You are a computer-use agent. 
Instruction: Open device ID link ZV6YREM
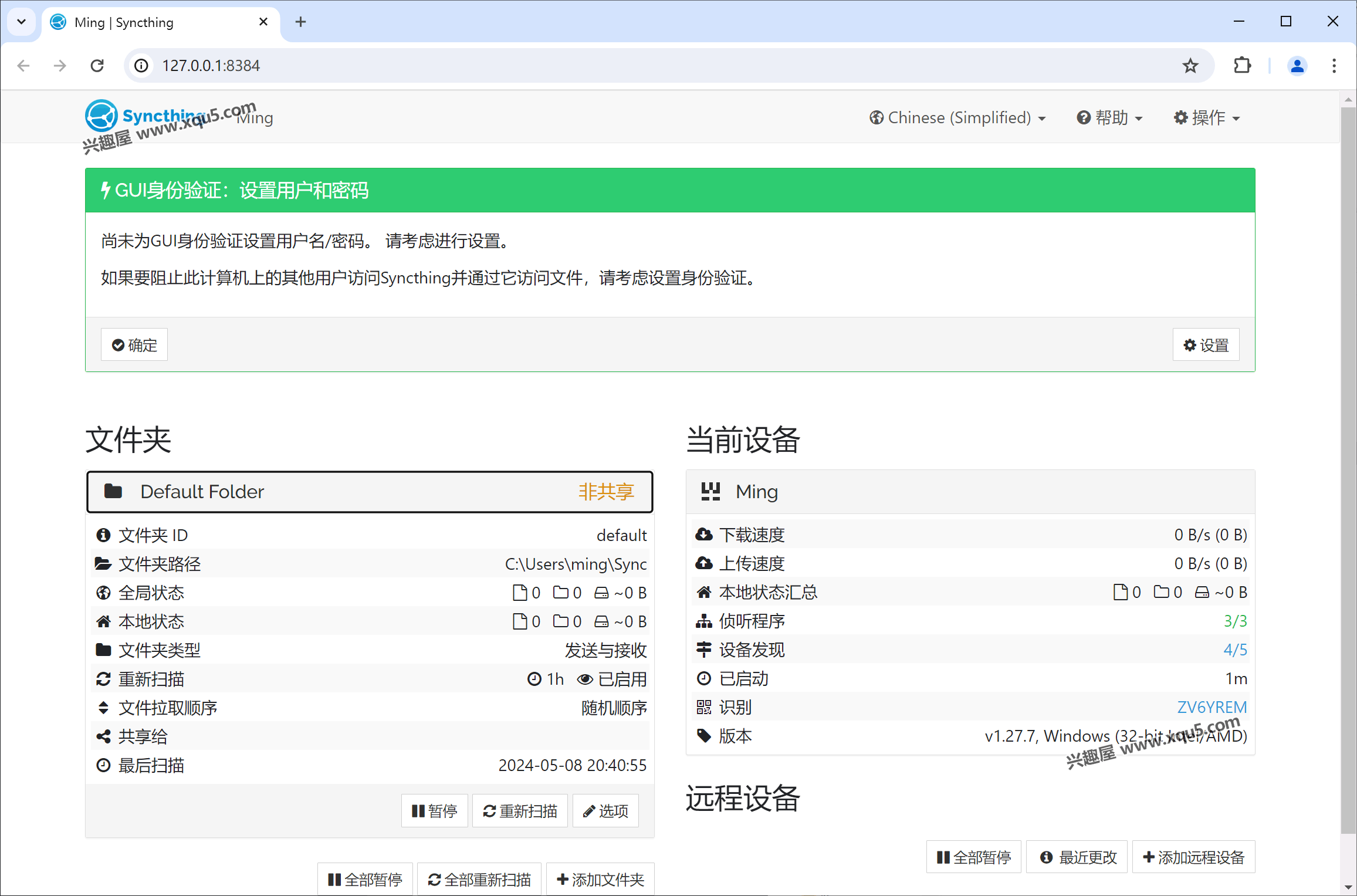pyautogui.click(x=1212, y=707)
